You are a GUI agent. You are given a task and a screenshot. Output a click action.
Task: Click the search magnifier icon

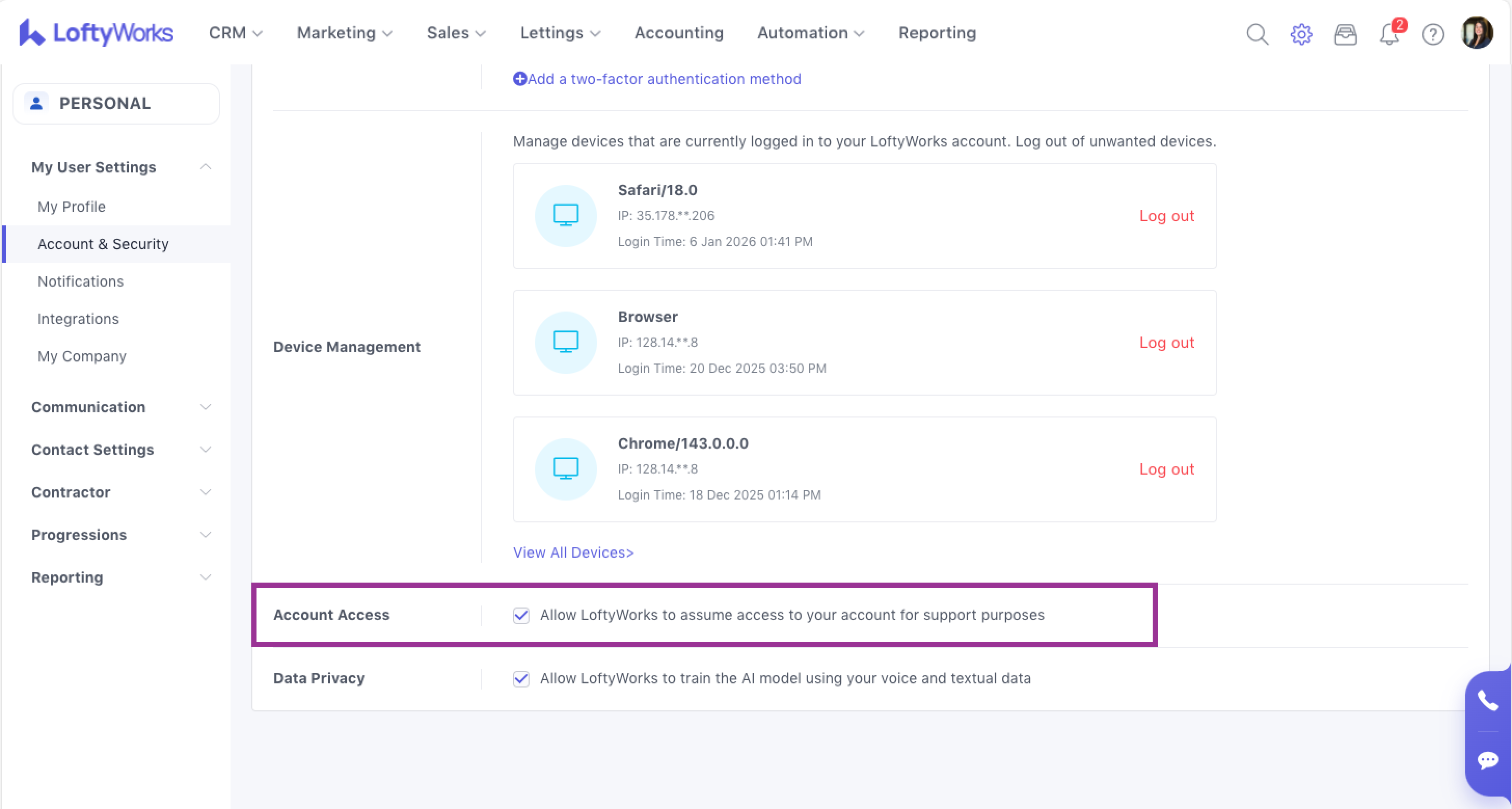(1257, 34)
